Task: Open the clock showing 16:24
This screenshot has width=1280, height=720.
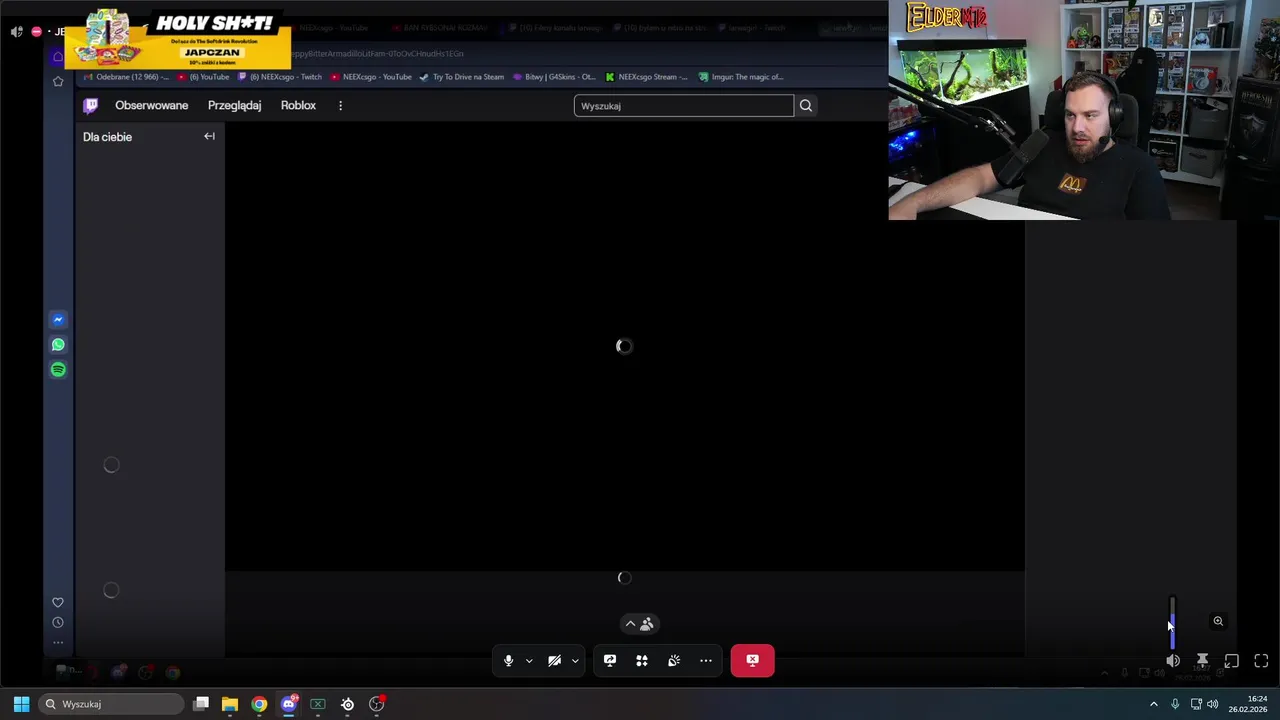Action: (x=1248, y=704)
